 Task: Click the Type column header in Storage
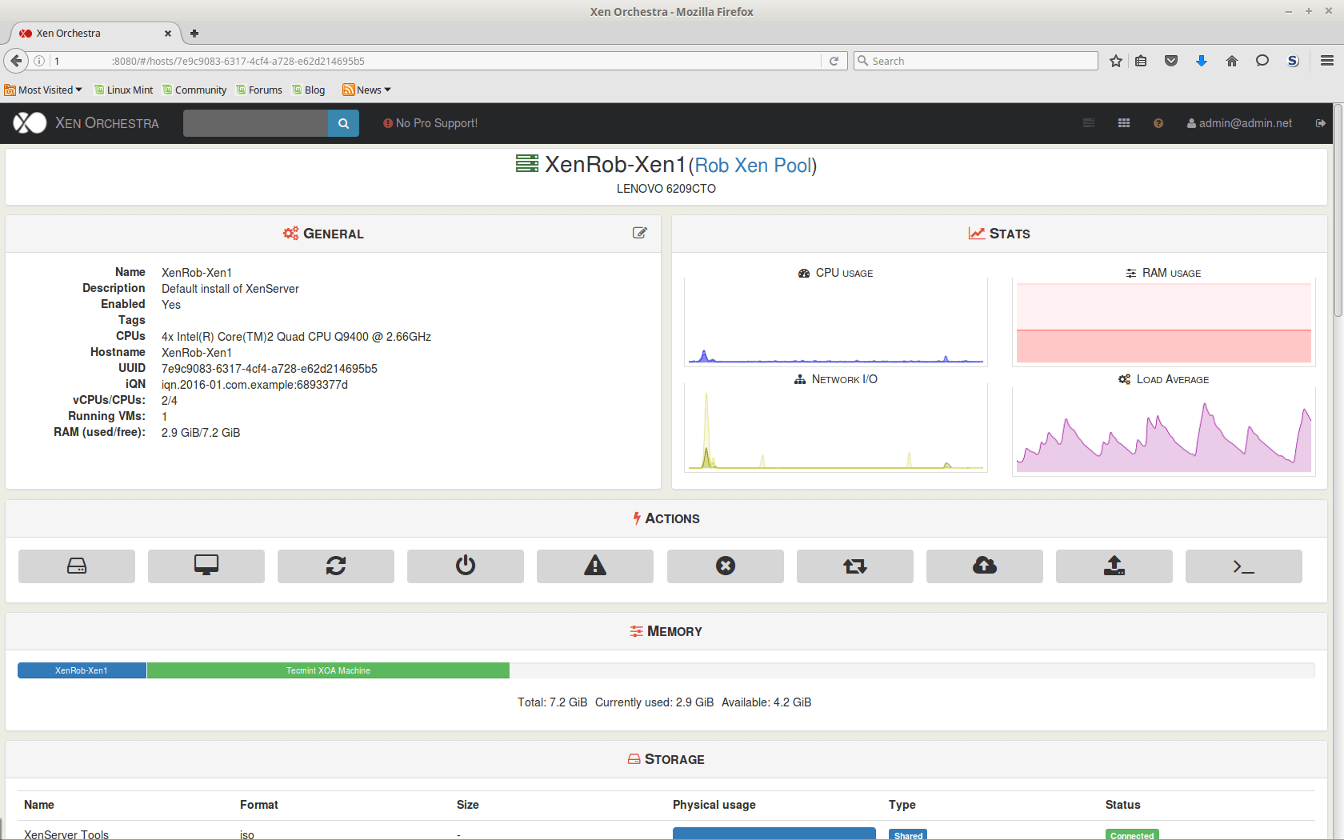coord(902,804)
